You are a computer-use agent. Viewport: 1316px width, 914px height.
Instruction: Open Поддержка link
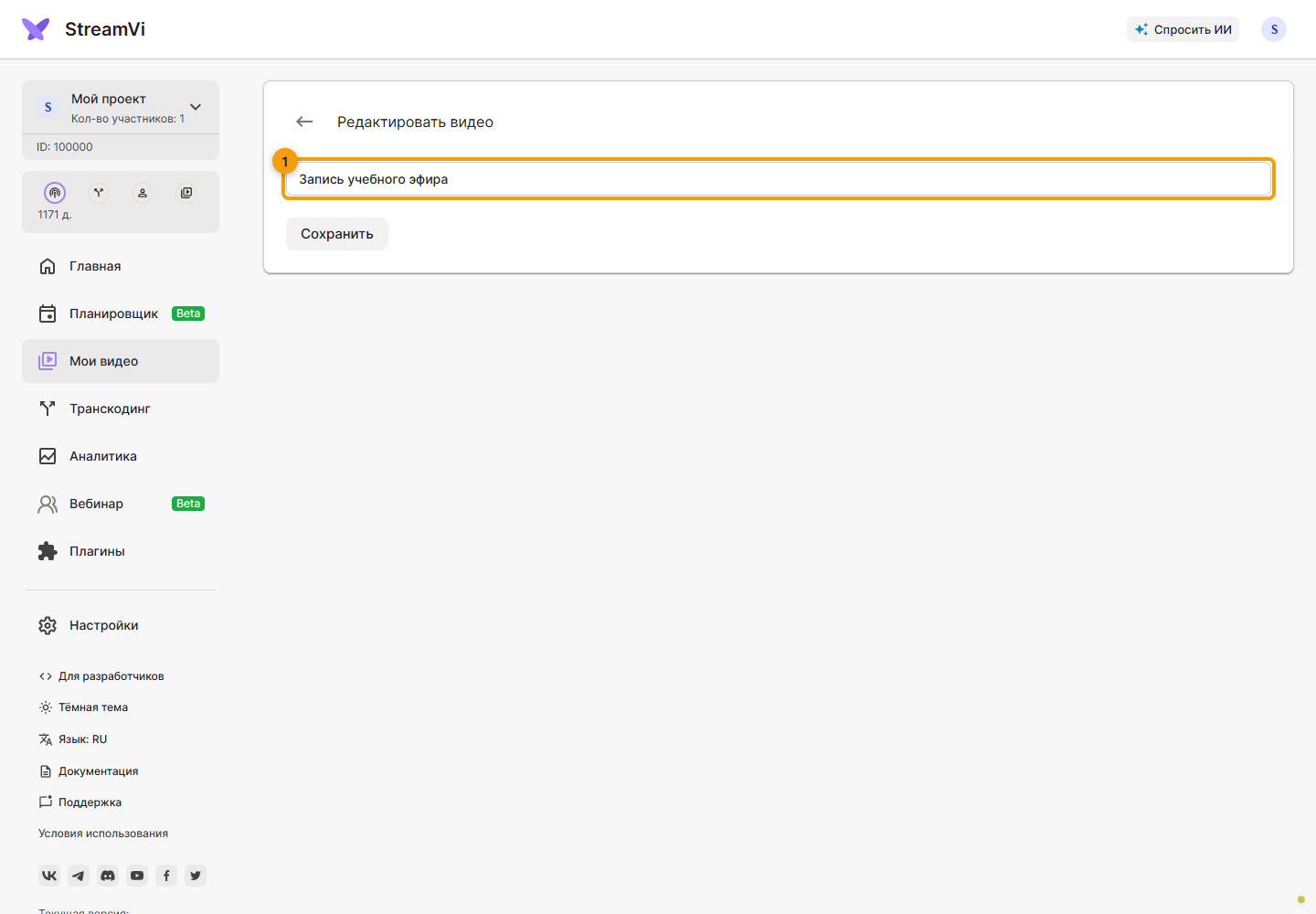coord(80,802)
